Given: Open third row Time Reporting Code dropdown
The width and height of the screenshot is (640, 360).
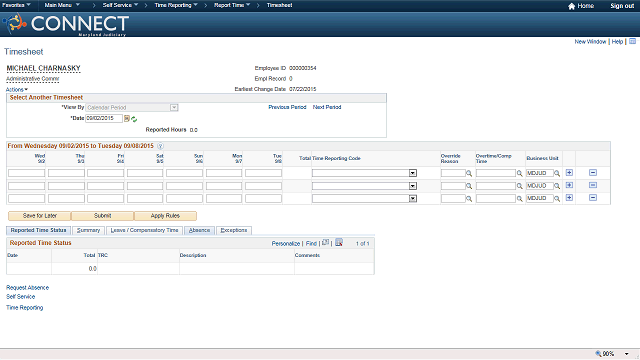Looking at the screenshot, I should [x=413, y=198].
